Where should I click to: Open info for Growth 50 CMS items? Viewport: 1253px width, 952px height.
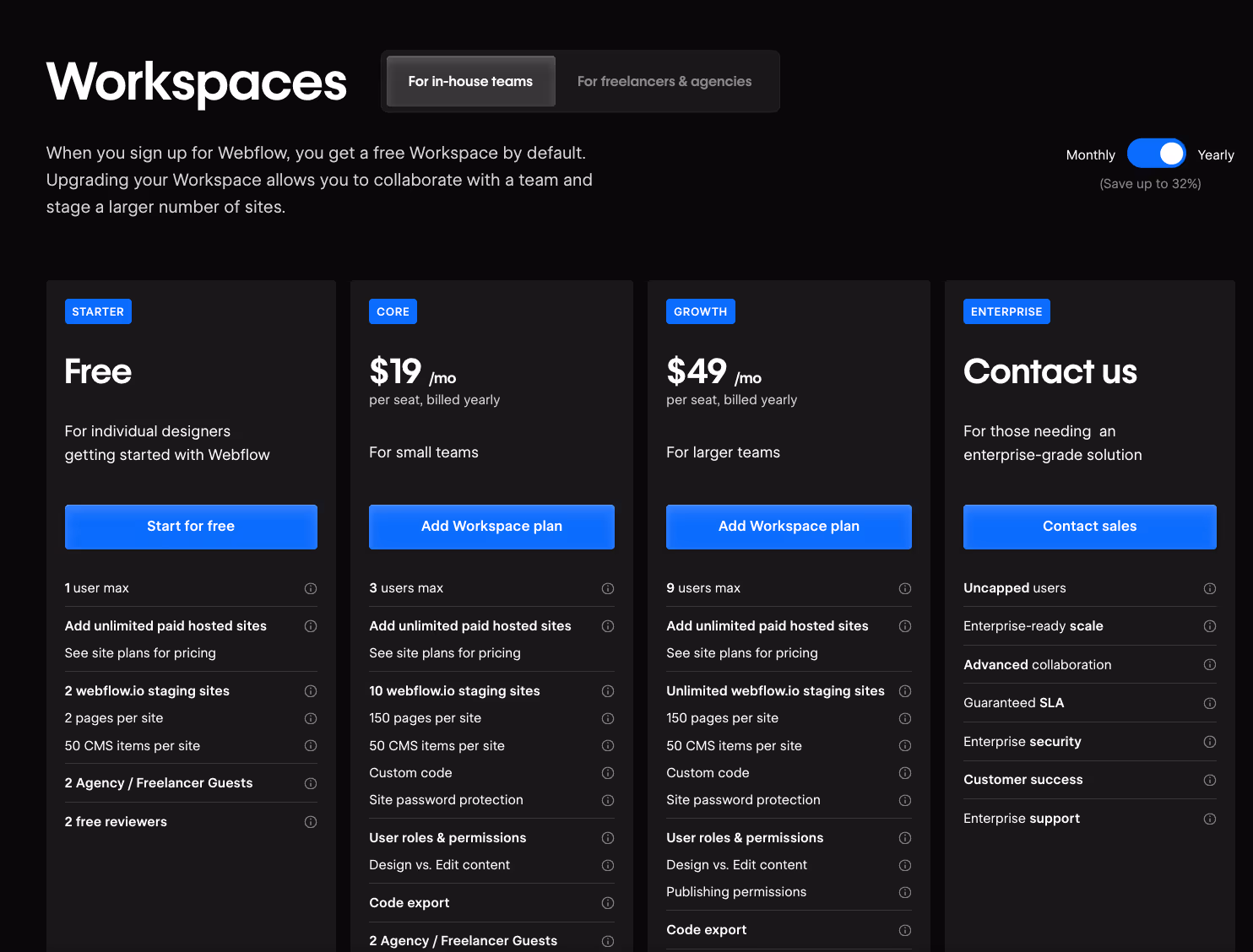(x=905, y=746)
